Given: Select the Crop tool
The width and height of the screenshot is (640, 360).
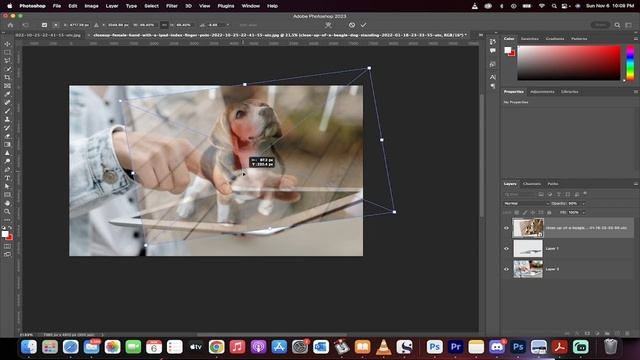Looking at the screenshot, I should 7,77.
